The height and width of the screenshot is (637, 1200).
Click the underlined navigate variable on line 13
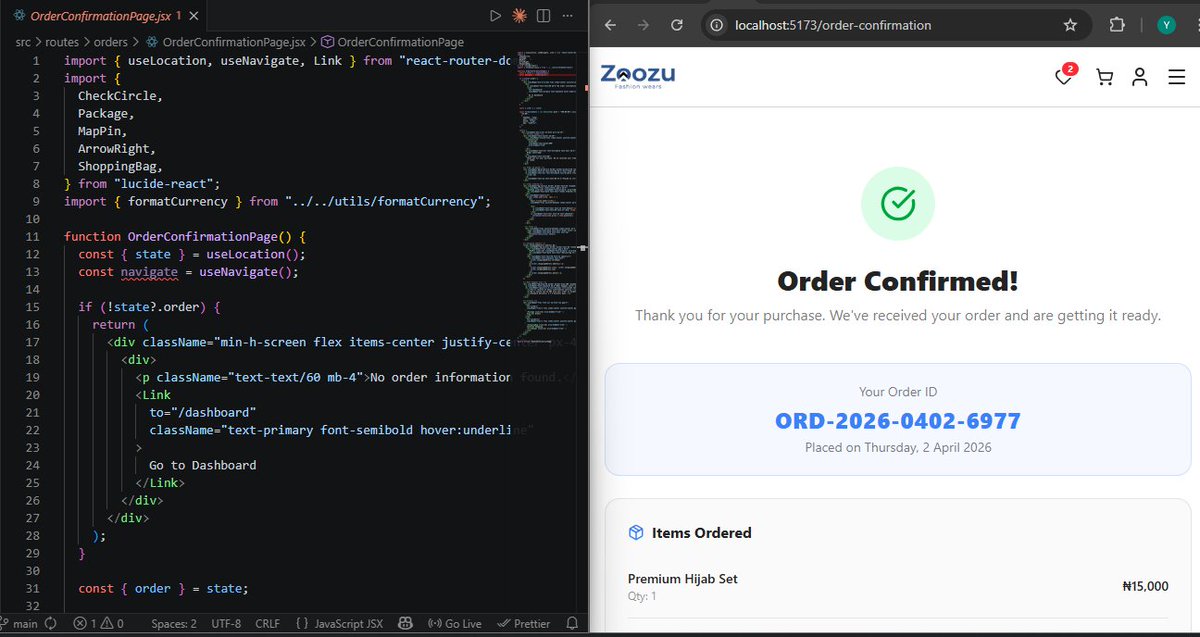point(149,272)
